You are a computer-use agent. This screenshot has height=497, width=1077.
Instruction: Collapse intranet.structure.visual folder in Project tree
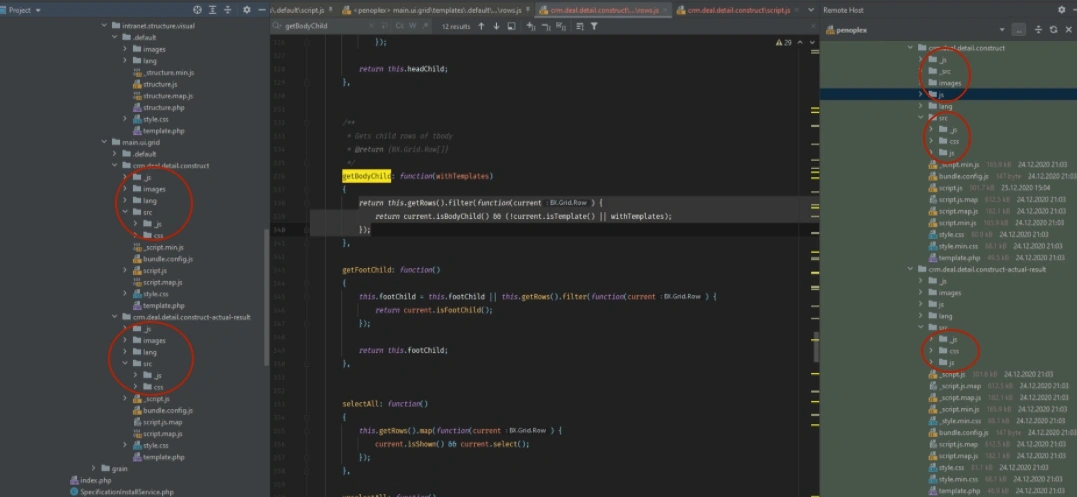click(104, 26)
